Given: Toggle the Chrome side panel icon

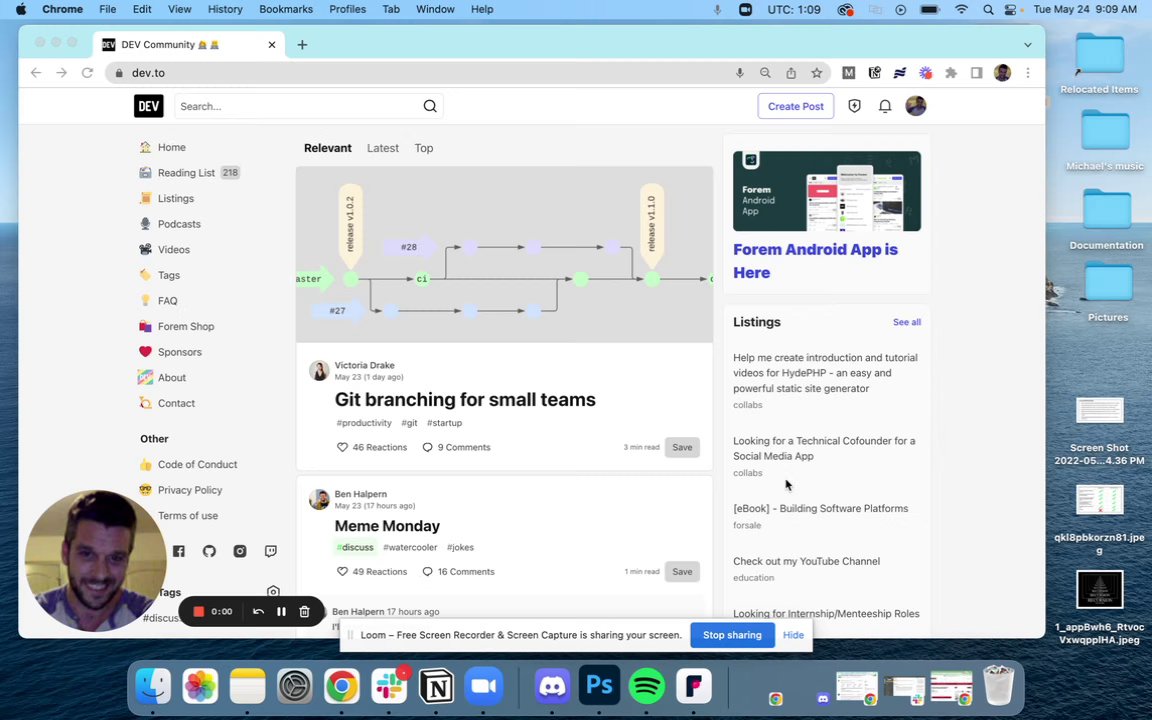Looking at the screenshot, I should (976, 73).
